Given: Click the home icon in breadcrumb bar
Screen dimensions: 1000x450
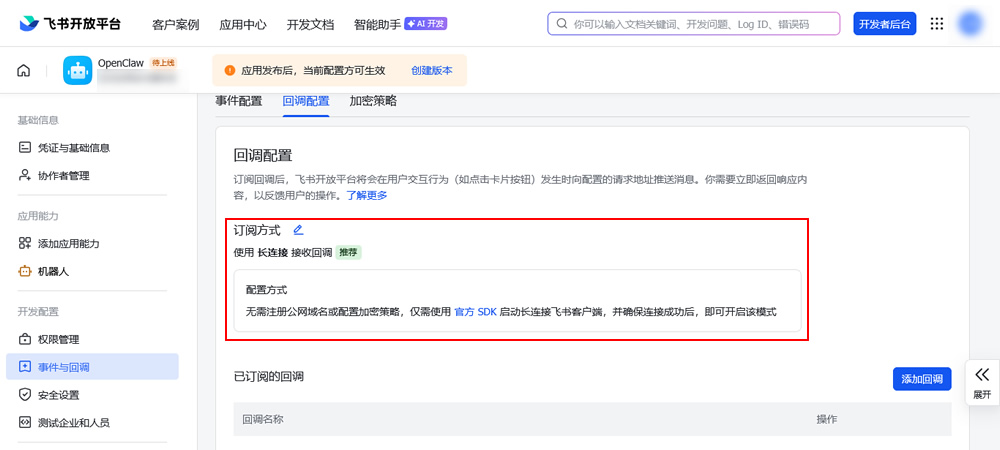Looking at the screenshot, I should (x=24, y=71).
